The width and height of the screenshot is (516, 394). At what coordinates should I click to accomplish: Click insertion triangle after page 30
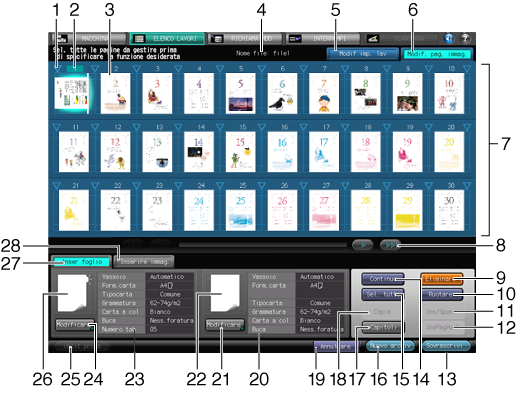pyautogui.click(x=467, y=186)
